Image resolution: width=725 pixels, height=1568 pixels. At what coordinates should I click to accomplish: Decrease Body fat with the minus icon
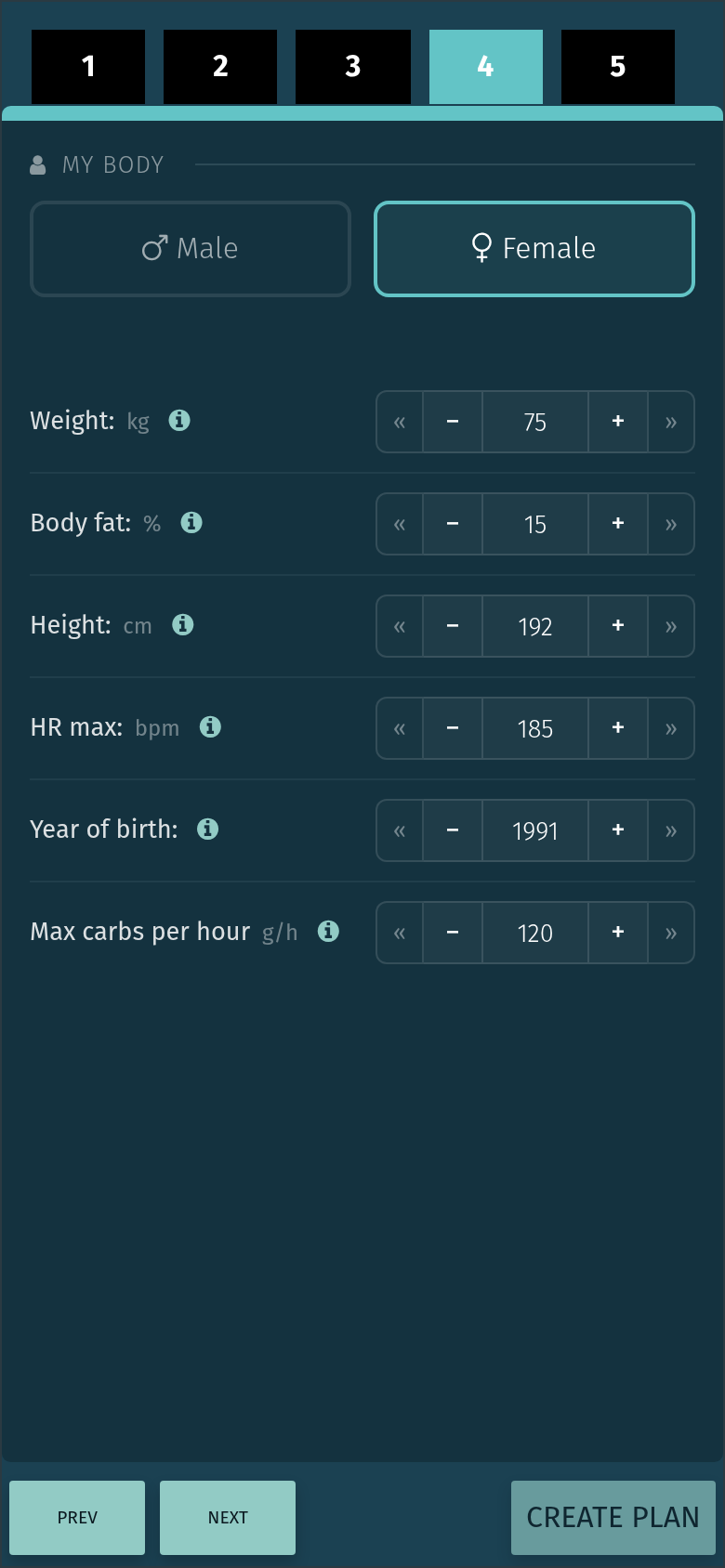pos(453,524)
